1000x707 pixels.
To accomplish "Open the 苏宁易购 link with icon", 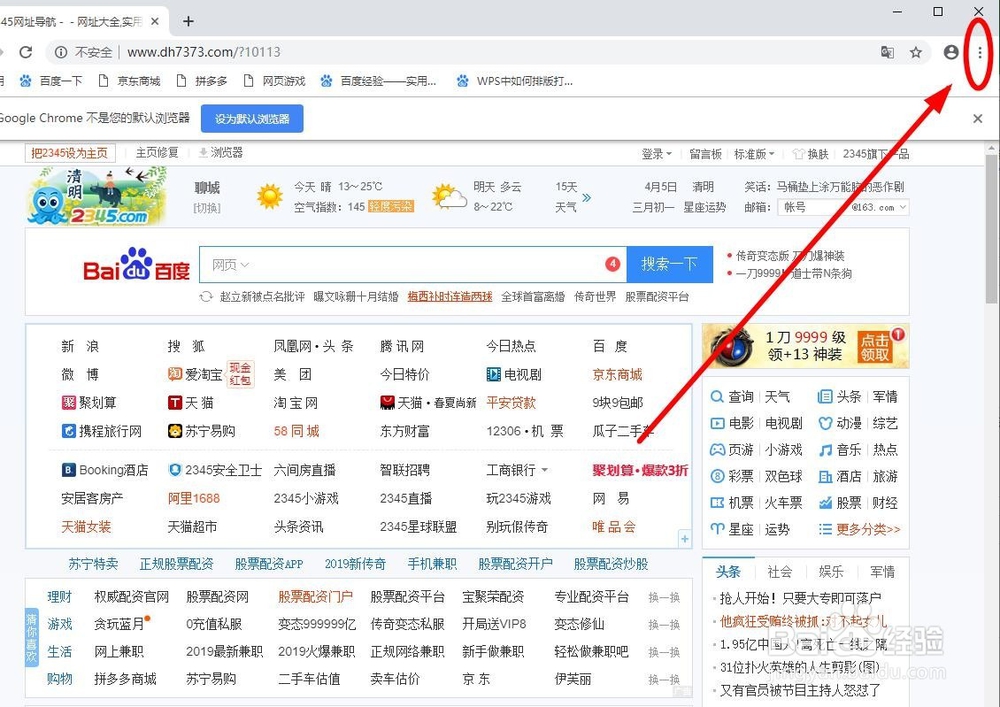I will [x=202, y=431].
